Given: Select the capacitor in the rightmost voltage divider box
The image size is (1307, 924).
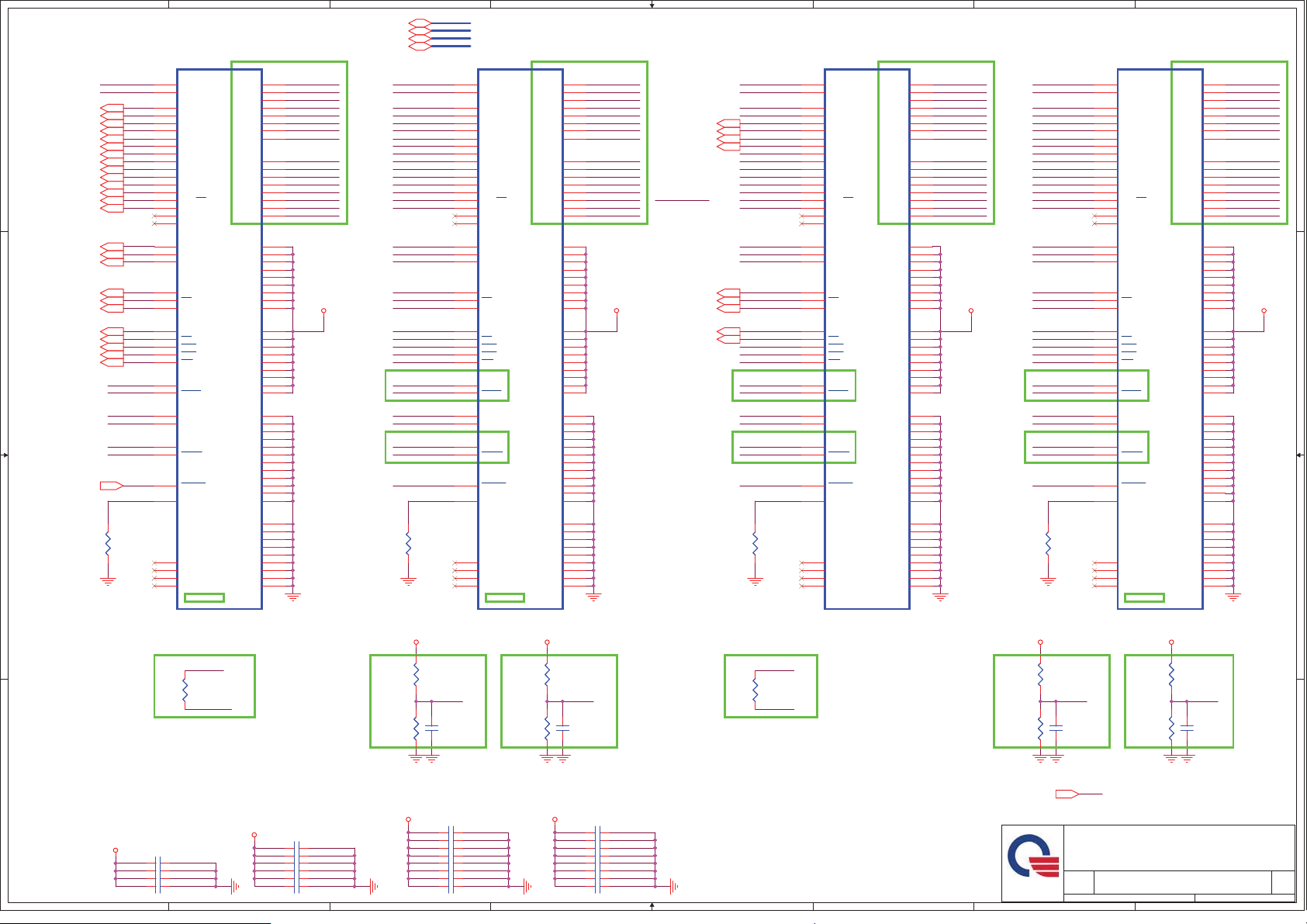Looking at the screenshot, I should 1187,728.
